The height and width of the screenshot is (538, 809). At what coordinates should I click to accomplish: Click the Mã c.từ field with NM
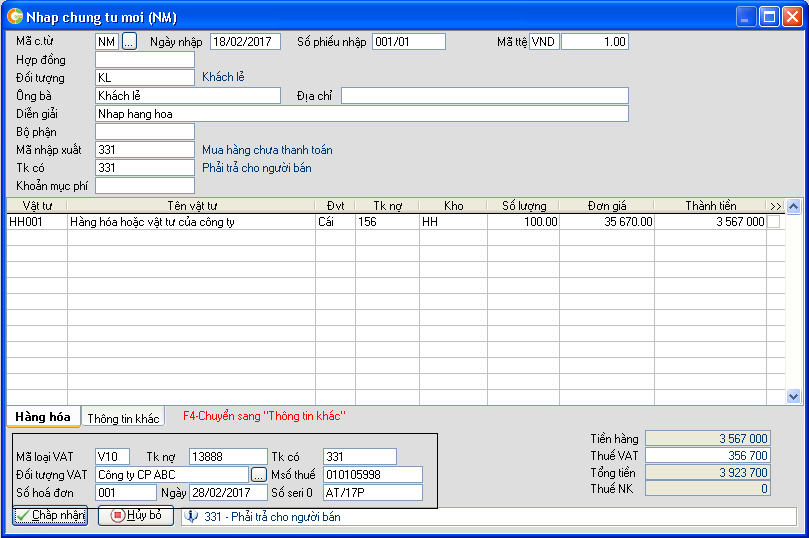click(107, 41)
